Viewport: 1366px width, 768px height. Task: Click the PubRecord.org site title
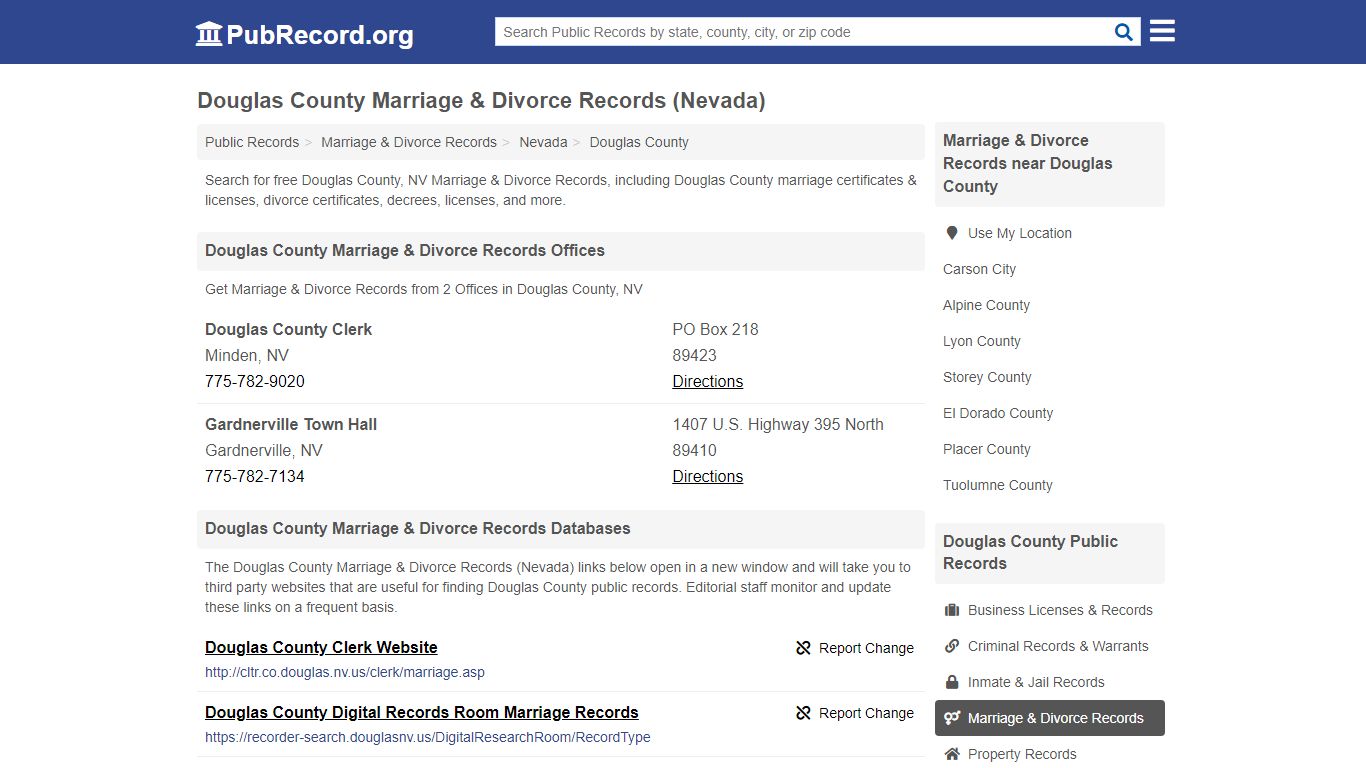tap(320, 35)
